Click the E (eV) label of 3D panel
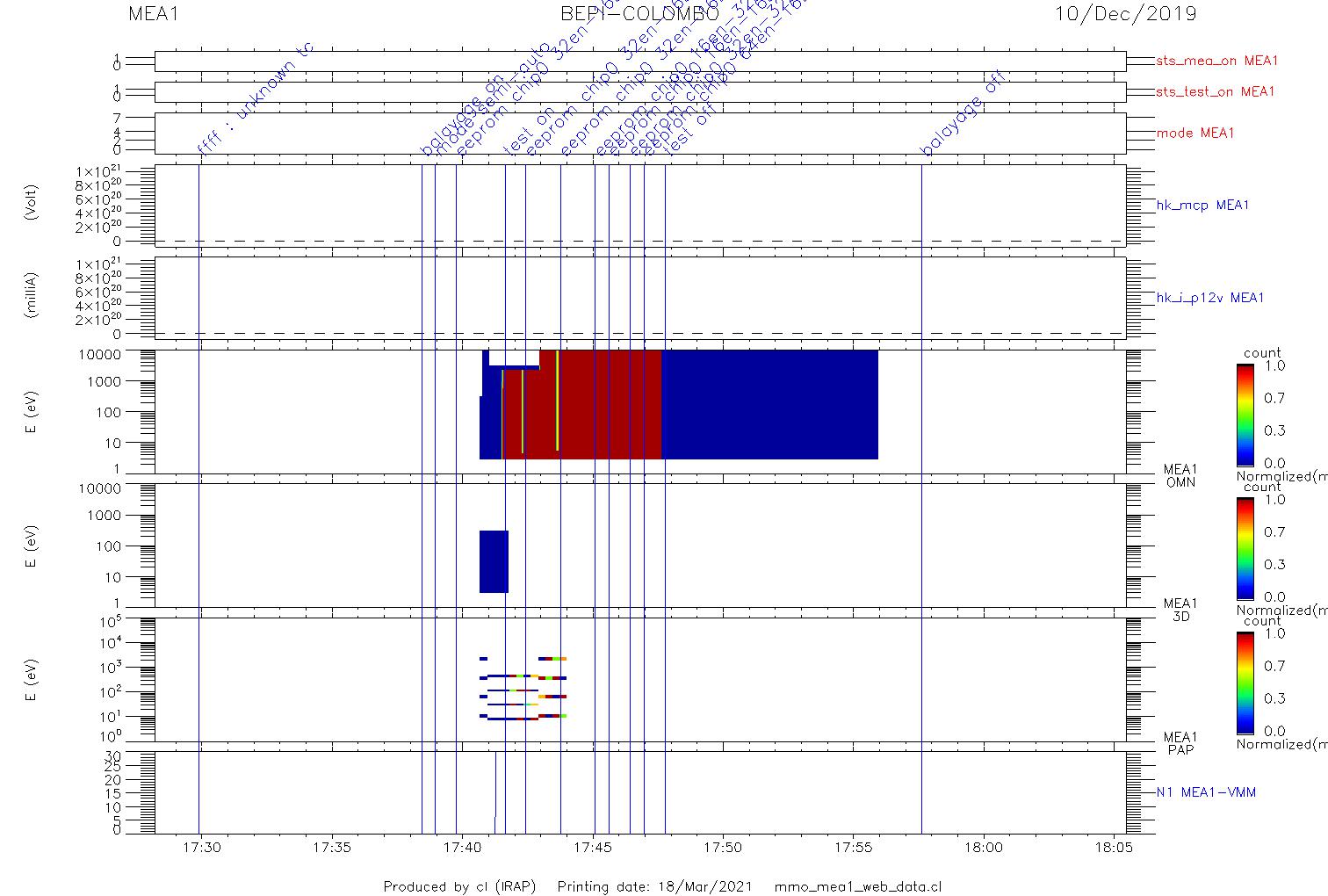The height and width of the screenshot is (896, 1328). [x=32, y=547]
